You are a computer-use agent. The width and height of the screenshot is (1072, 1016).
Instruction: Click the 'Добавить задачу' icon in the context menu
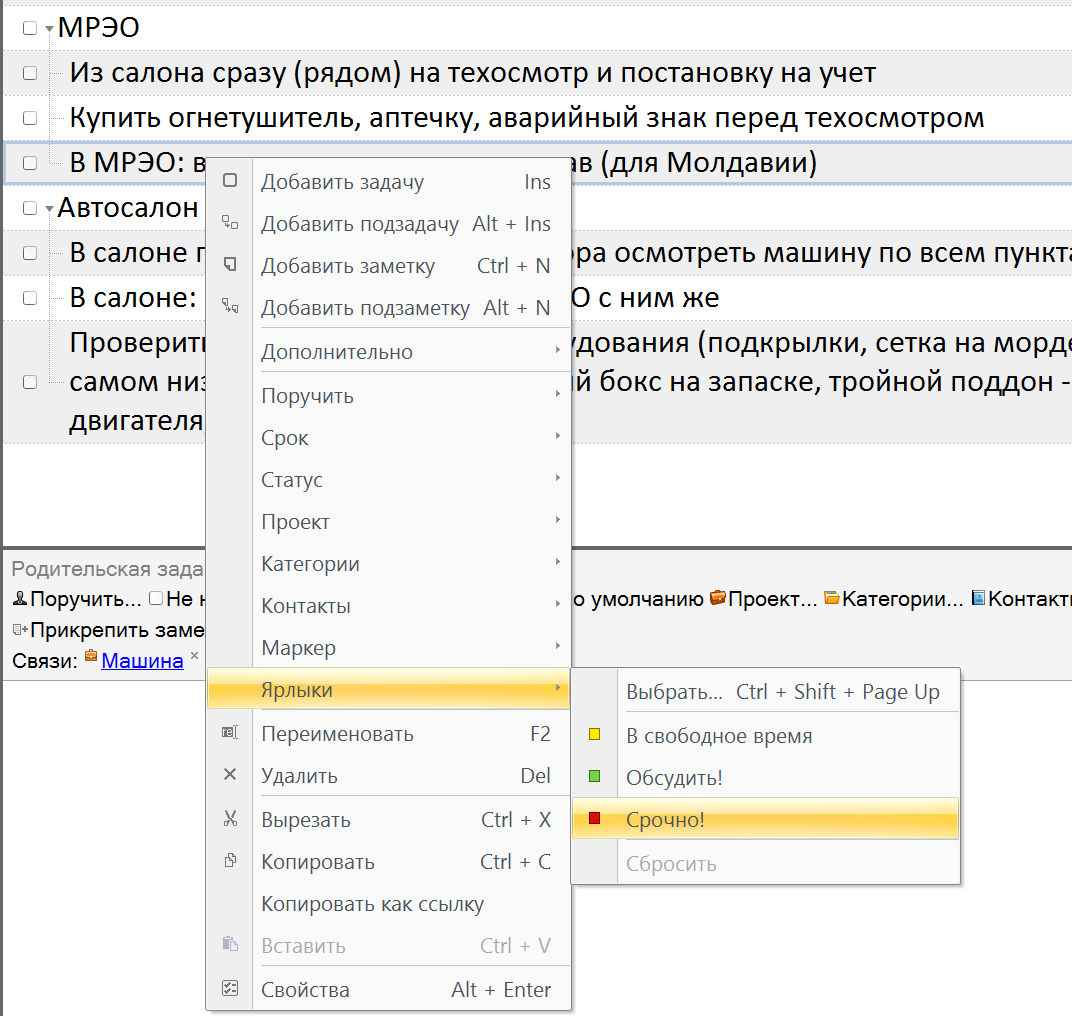(230, 181)
